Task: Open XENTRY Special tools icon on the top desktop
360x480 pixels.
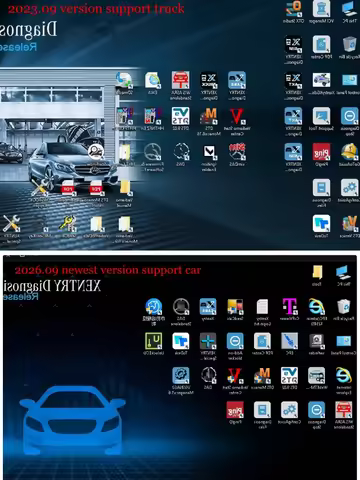Action: coord(12,223)
